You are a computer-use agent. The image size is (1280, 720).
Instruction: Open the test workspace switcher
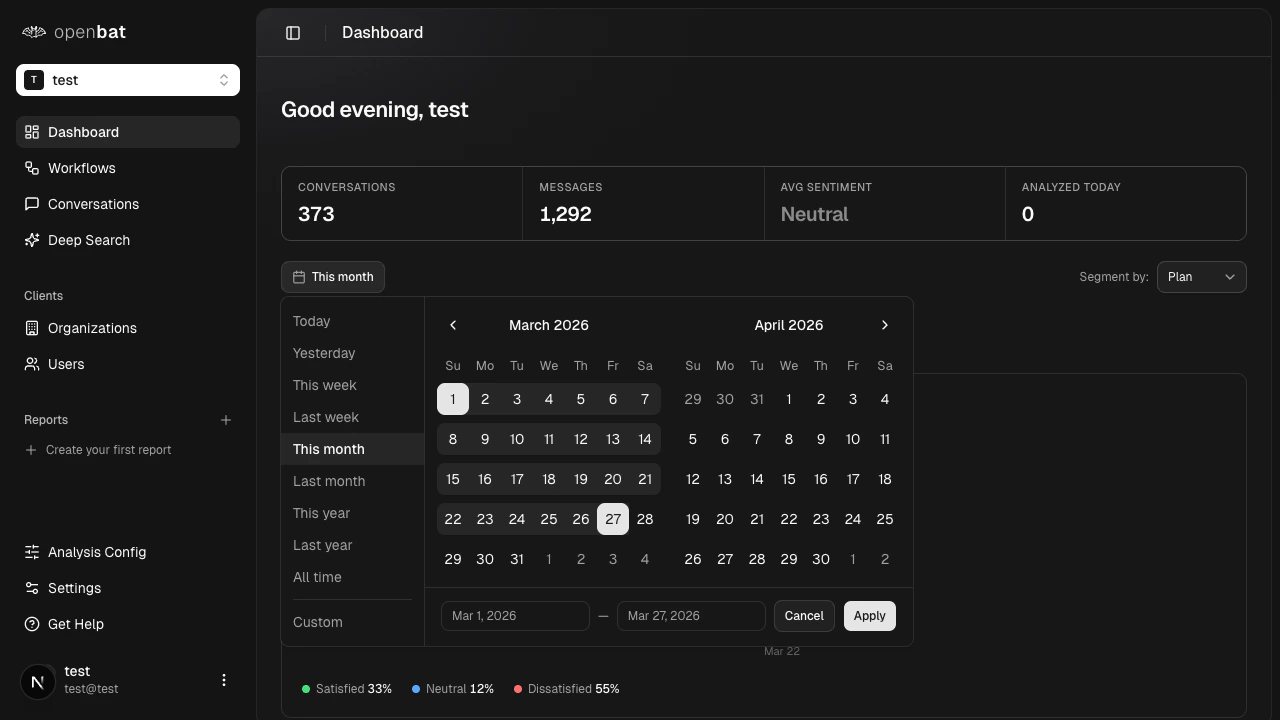[128, 80]
